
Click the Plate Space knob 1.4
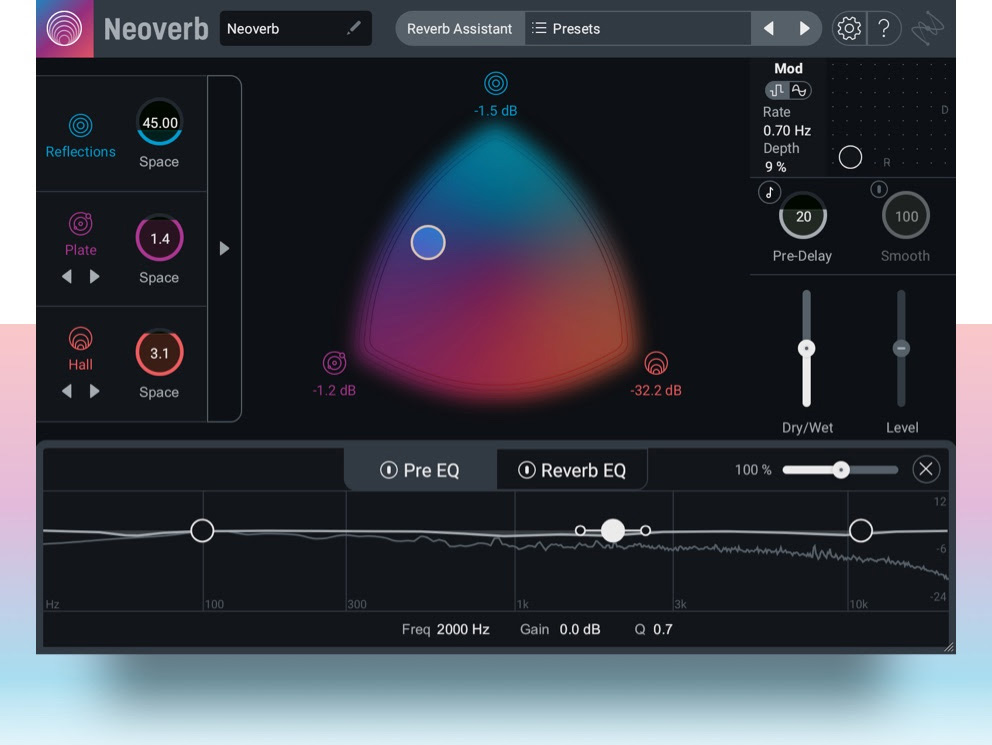pyautogui.click(x=159, y=238)
